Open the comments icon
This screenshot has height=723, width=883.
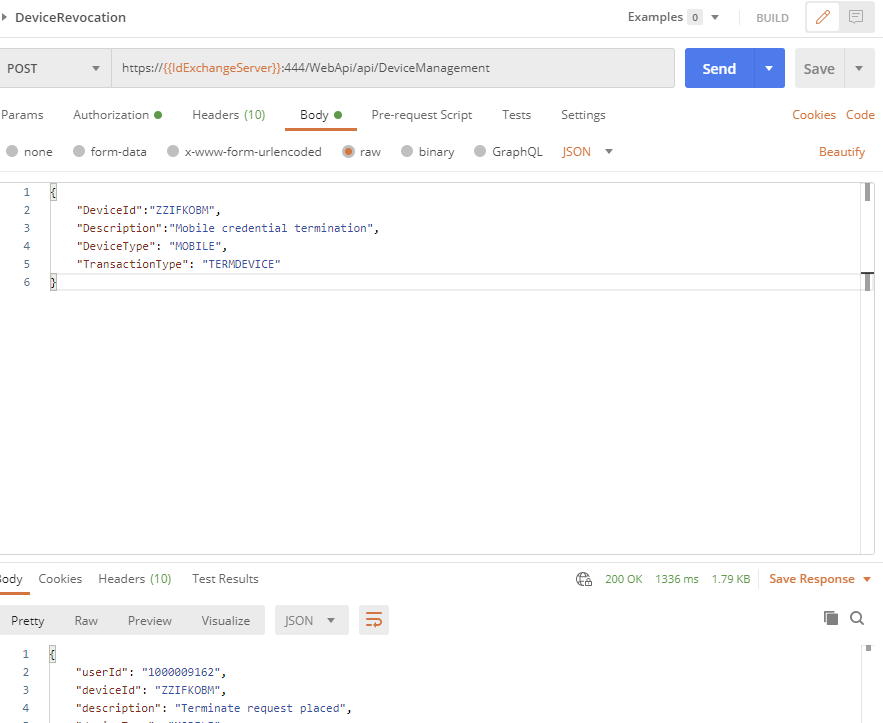(x=856, y=17)
